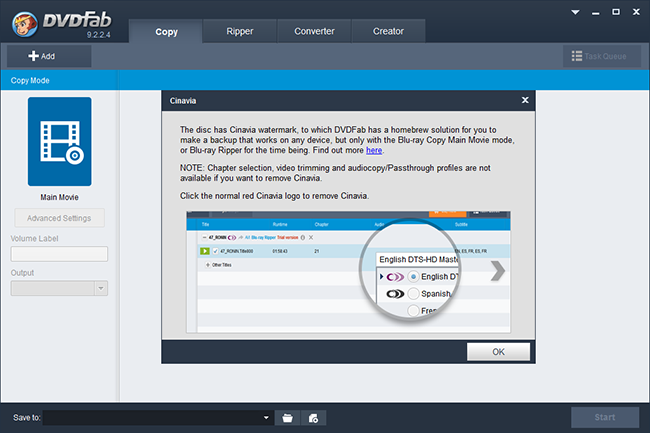Click the Cinavia tutorial screenshot image
This screenshot has height=433, width=650.
tap(348, 272)
